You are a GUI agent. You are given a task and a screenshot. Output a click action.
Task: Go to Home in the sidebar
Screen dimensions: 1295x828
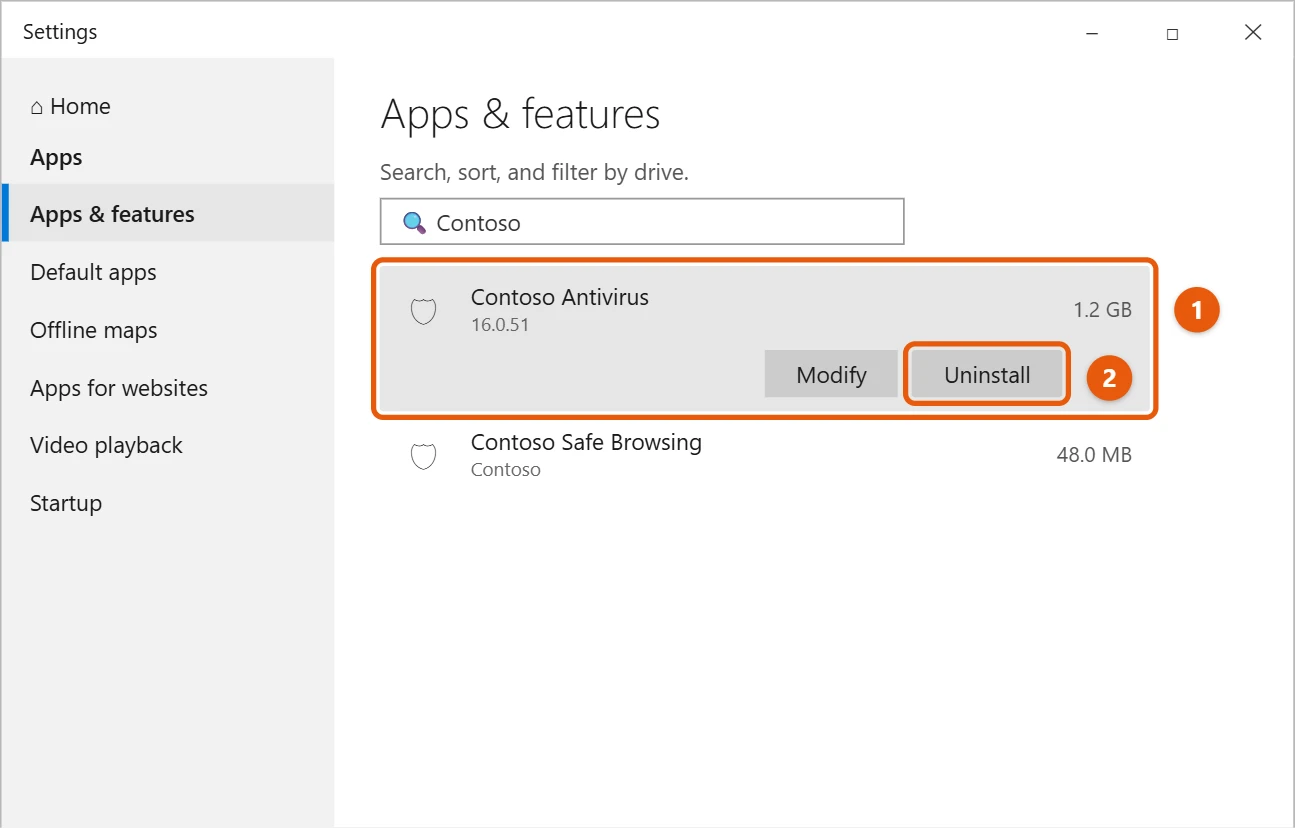coord(70,106)
